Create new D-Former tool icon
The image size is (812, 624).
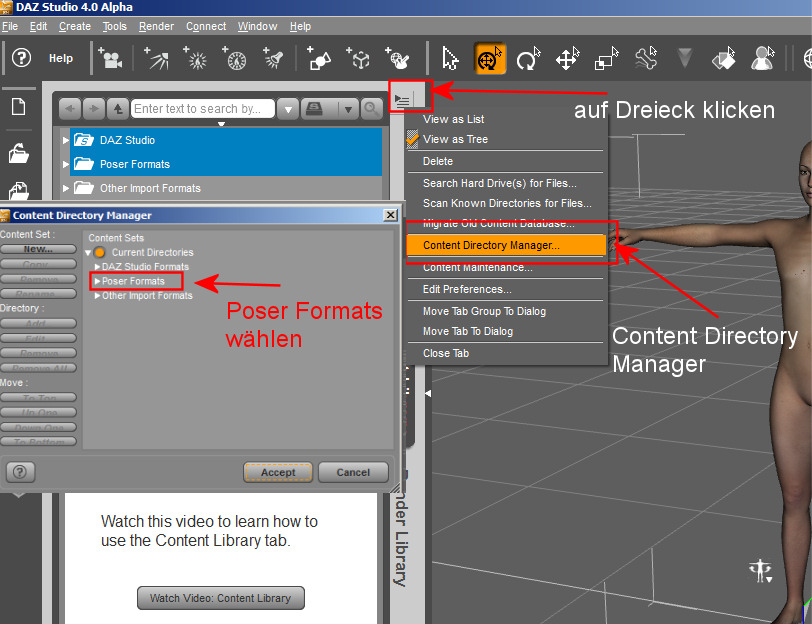point(397,58)
